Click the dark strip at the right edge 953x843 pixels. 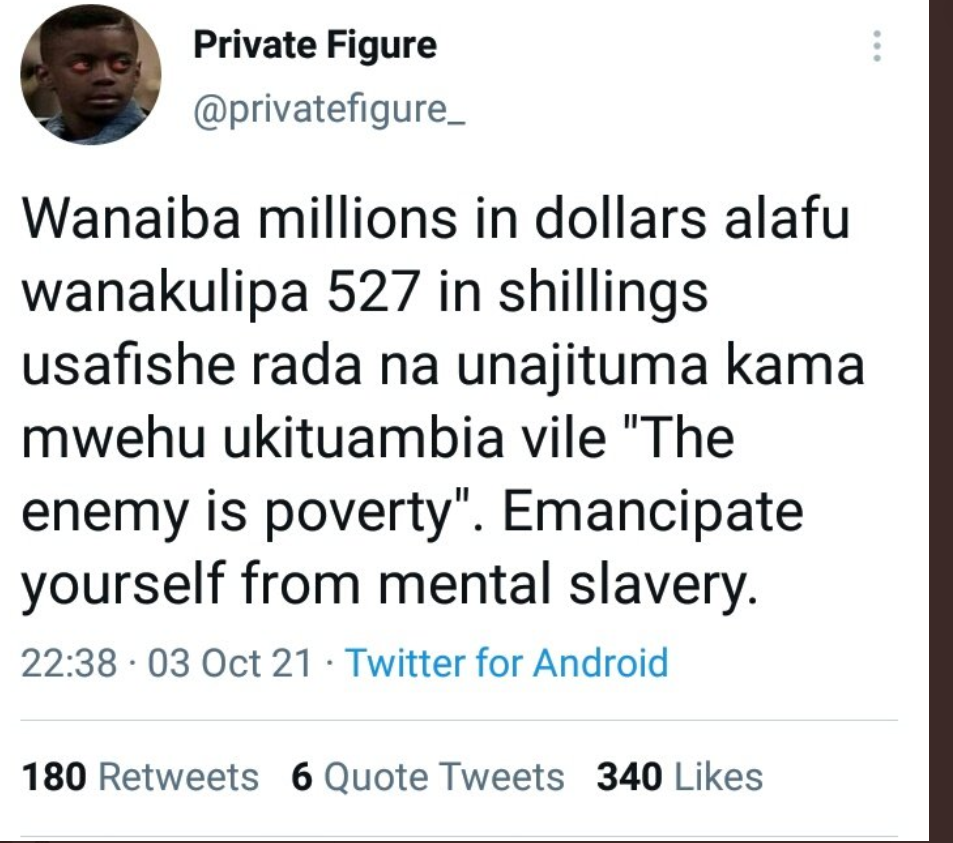(x=941, y=420)
